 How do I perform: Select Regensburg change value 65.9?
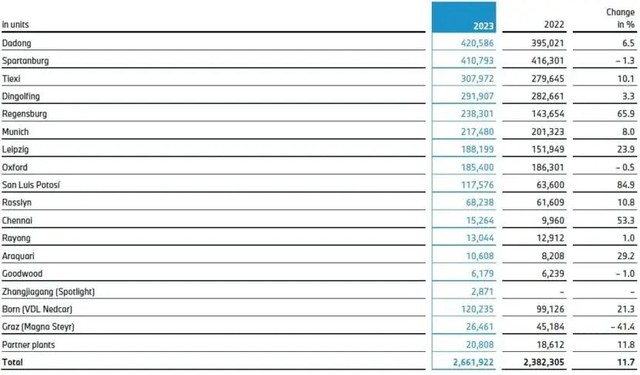(x=626, y=114)
